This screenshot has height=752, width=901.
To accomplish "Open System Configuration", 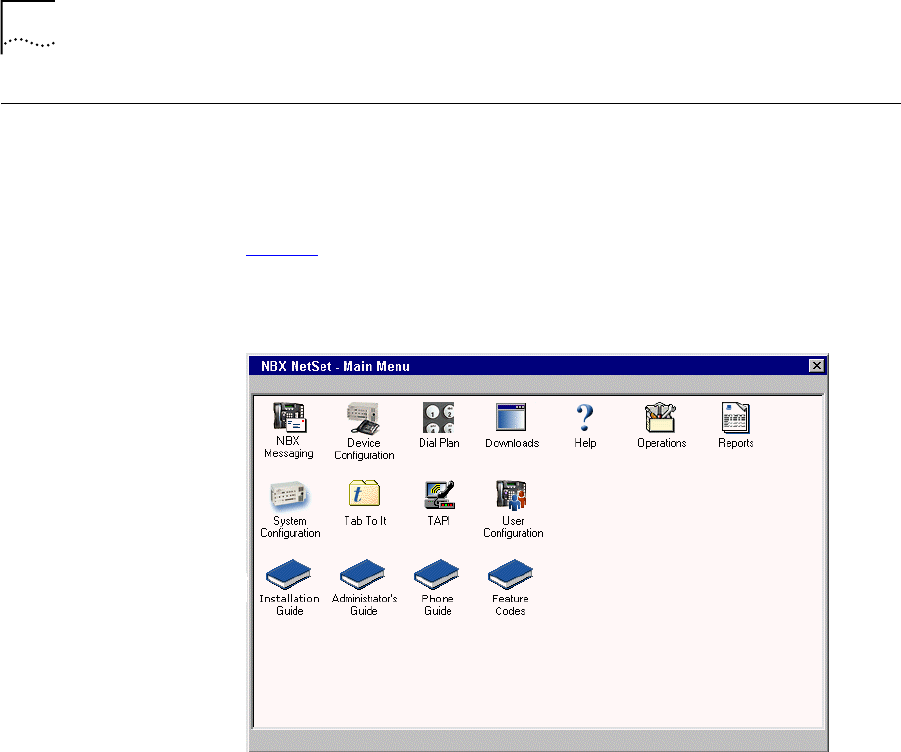I will (x=289, y=495).
